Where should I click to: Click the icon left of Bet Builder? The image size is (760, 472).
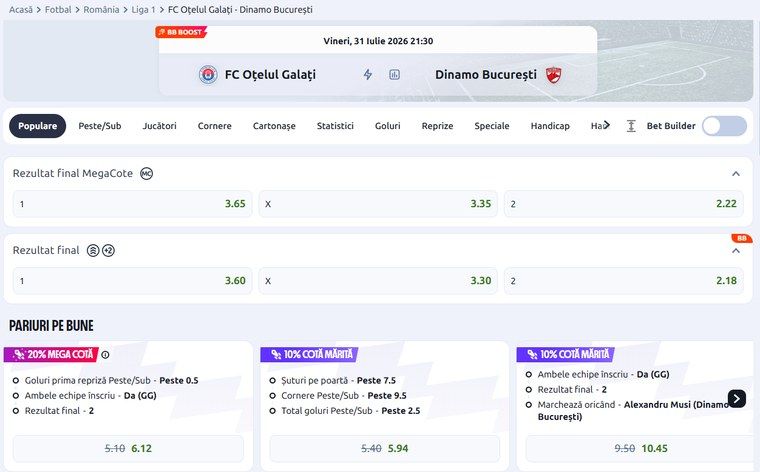[x=631, y=126]
